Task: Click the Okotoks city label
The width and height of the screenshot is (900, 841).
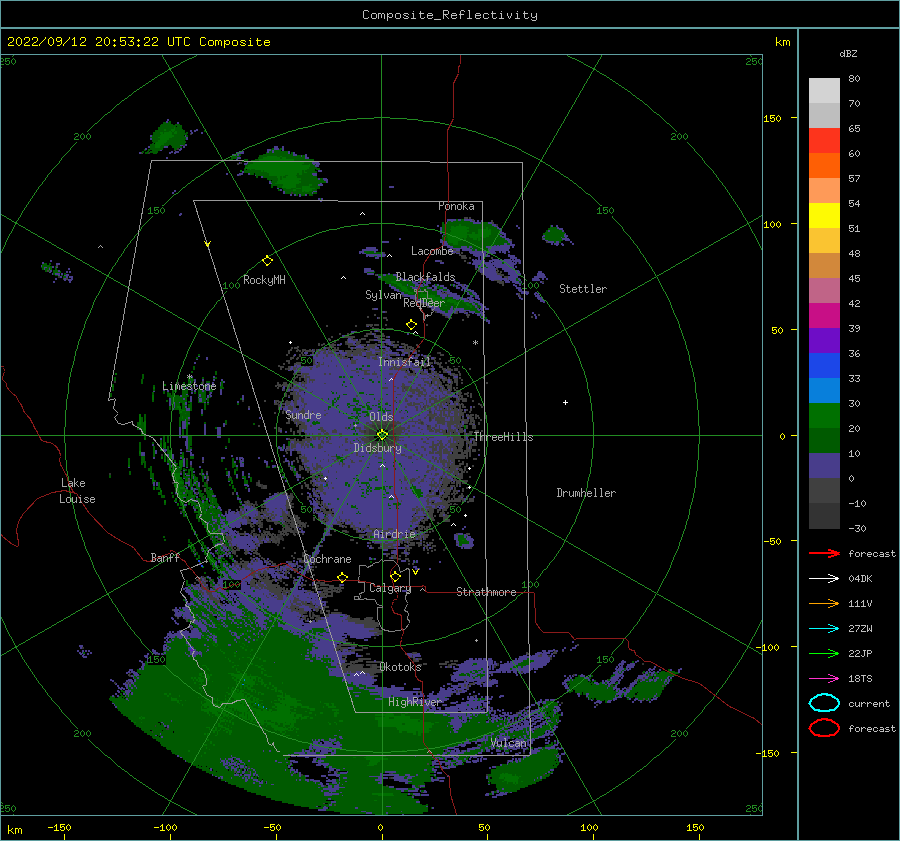Action: pyautogui.click(x=401, y=667)
